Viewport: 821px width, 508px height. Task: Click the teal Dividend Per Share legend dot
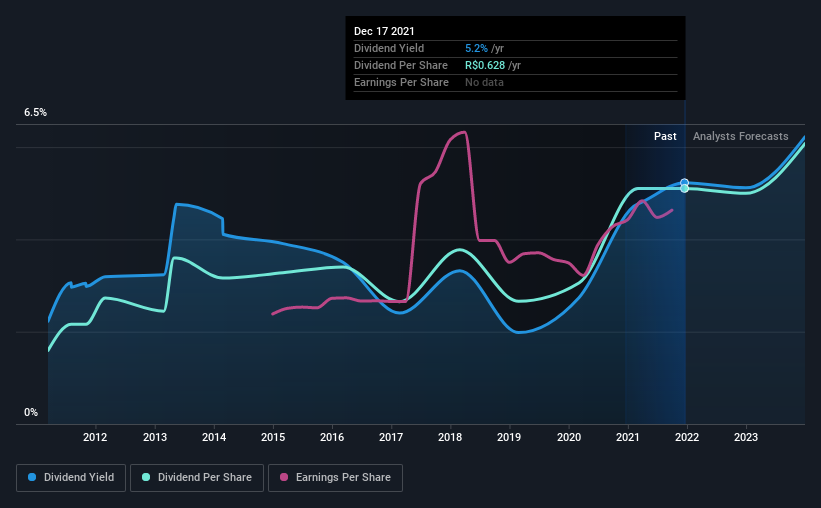pos(146,477)
